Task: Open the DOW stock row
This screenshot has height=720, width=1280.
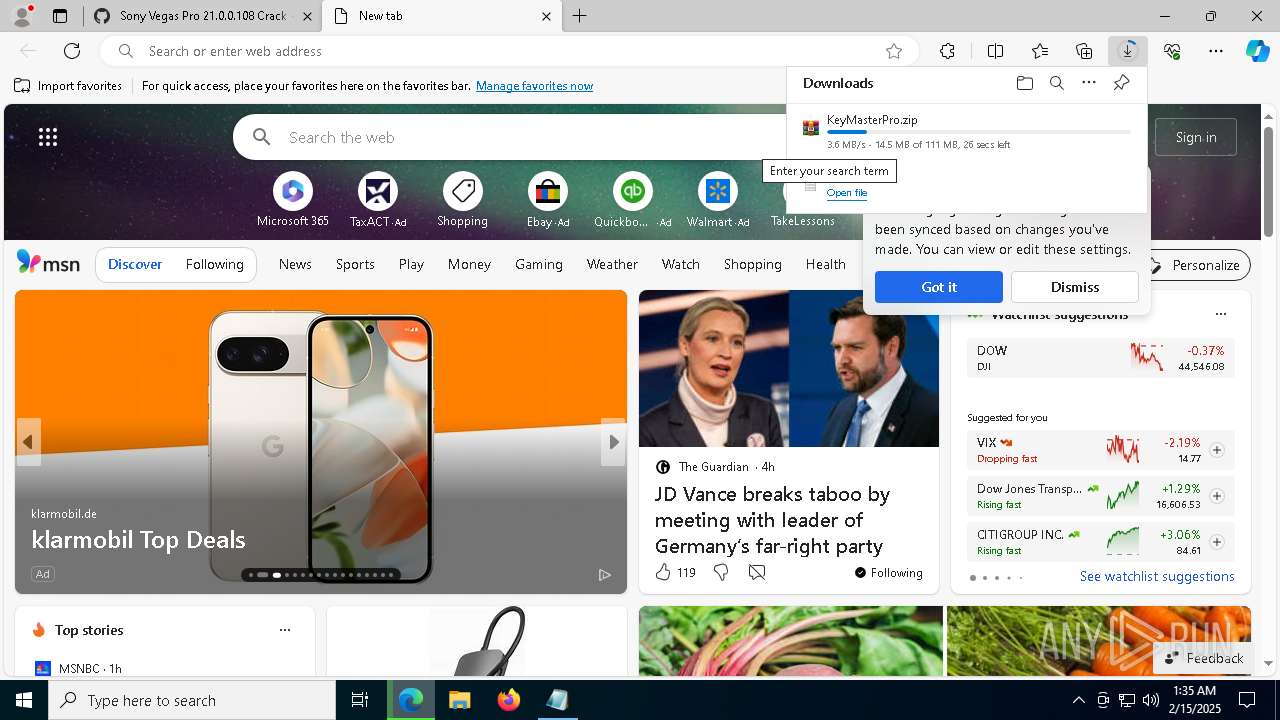Action: pyautogui.click(x=1100, y=358)
